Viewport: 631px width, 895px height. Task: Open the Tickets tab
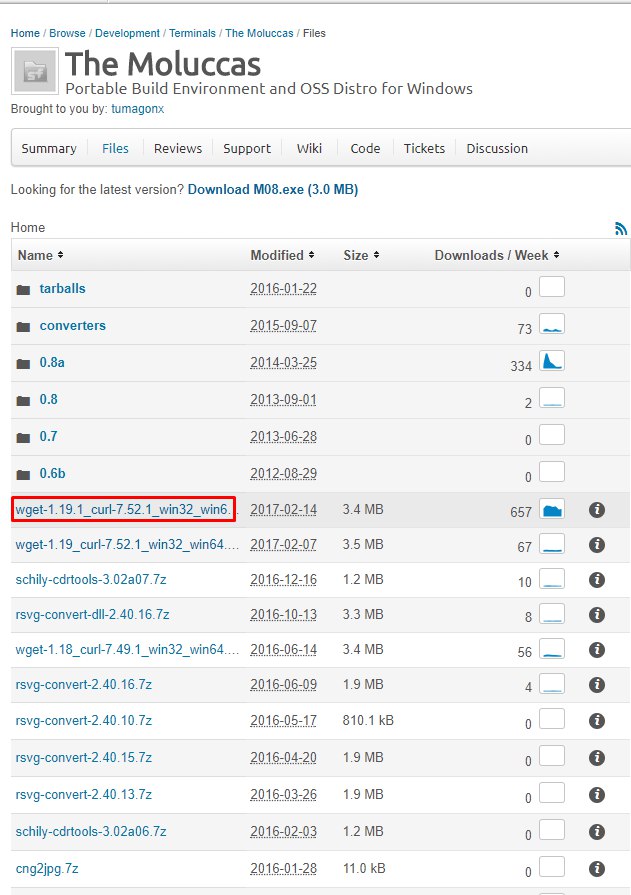click(424, 148)
